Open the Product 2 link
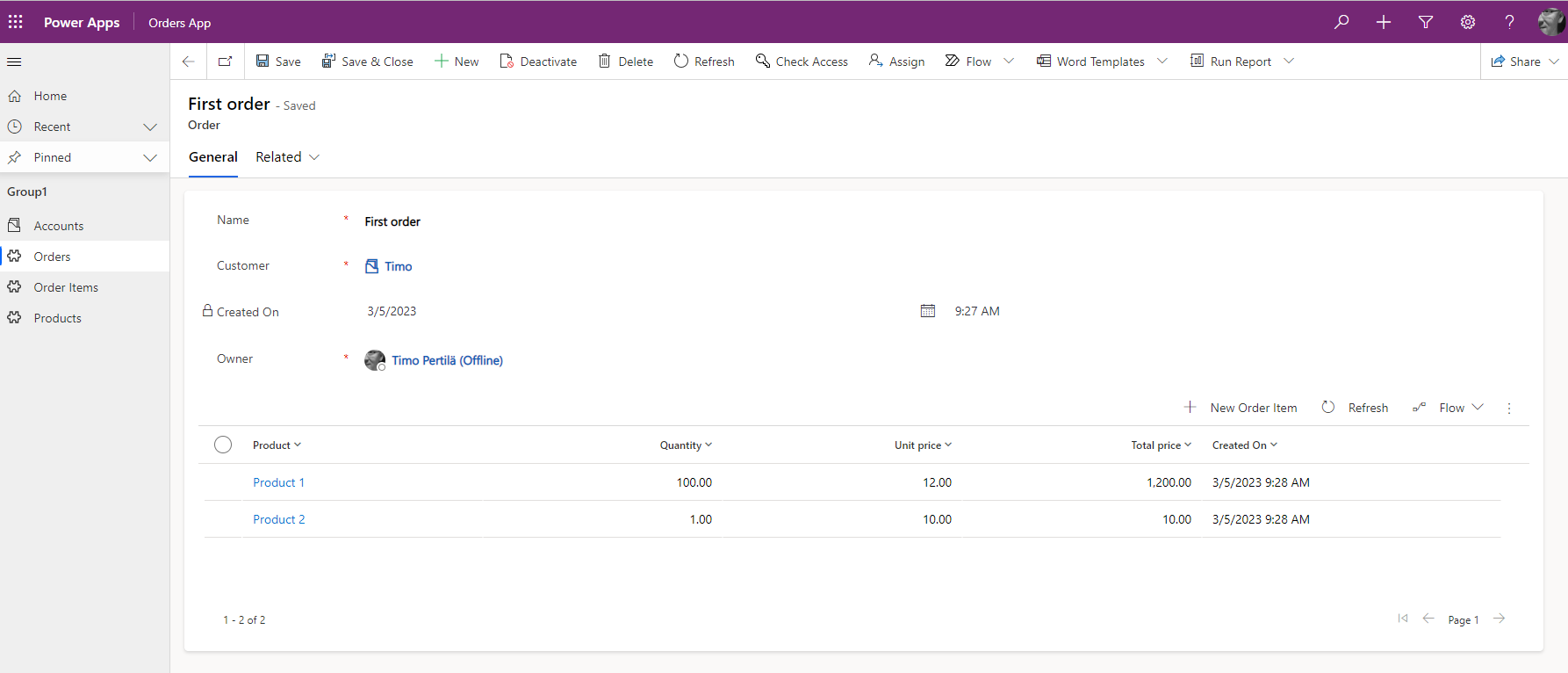 click(279, 519)
